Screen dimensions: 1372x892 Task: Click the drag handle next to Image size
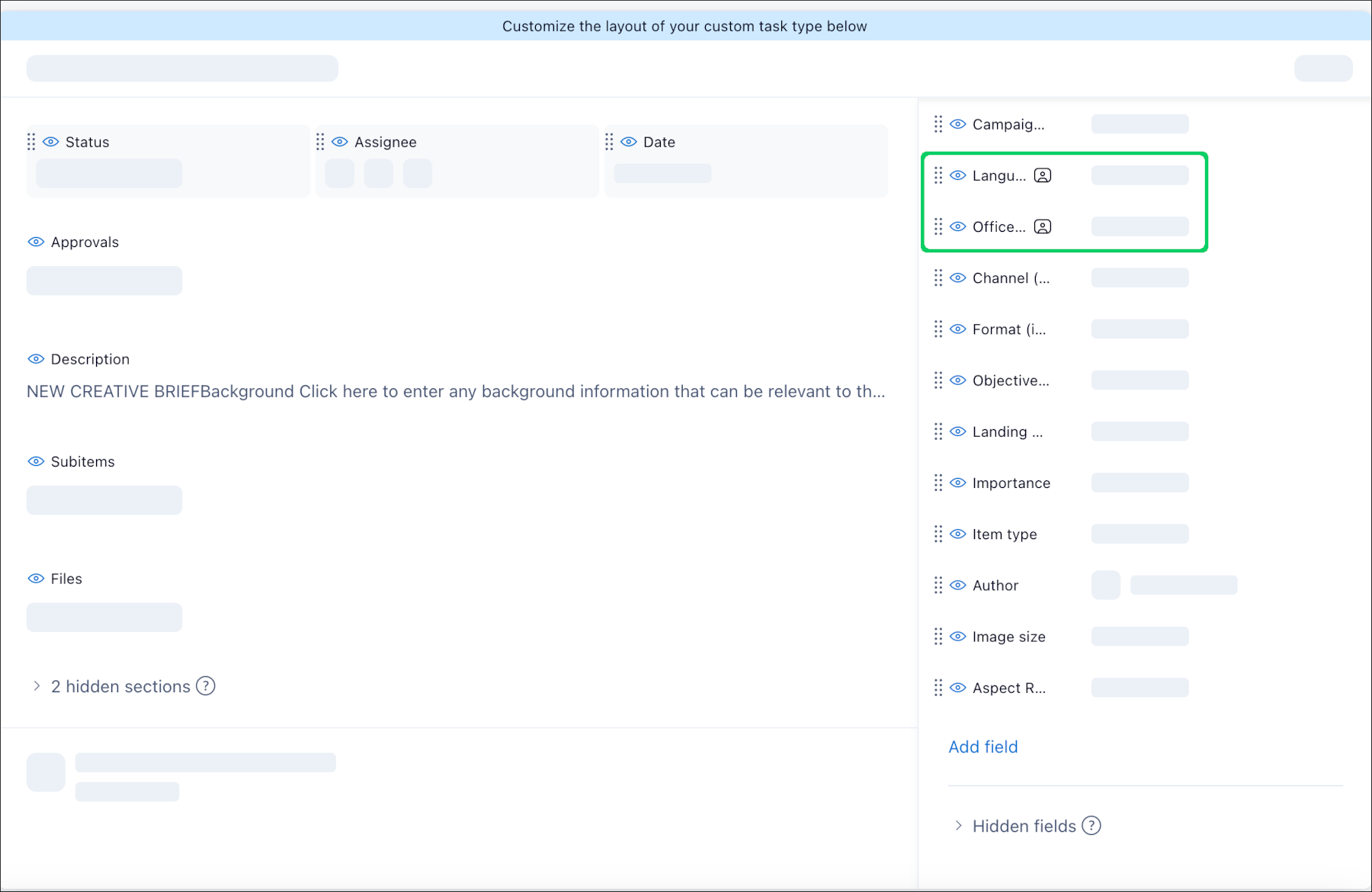point(938,636)
